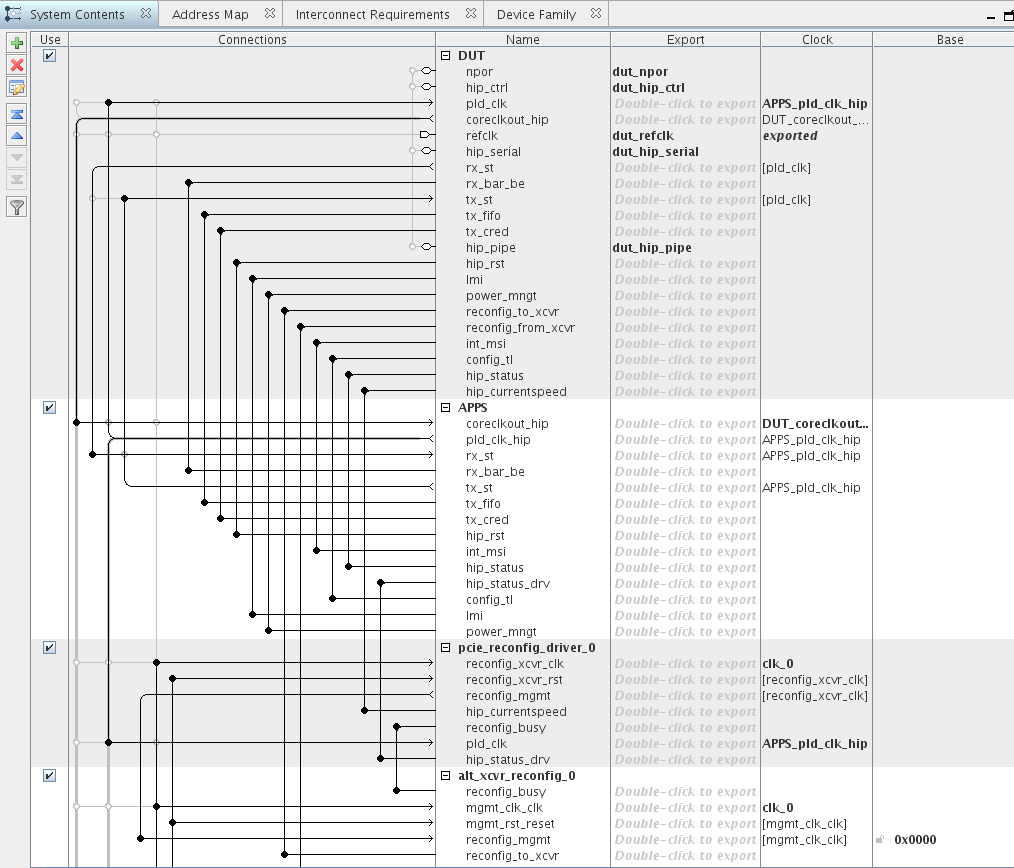Select the APPS hip_status_drv interface
The image size is (1014, 868).
508,584
